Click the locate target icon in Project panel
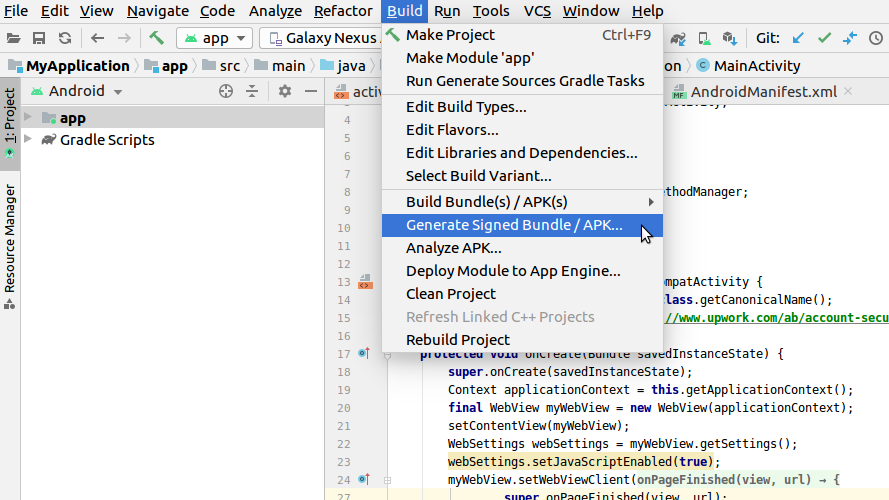 [226, 91]
